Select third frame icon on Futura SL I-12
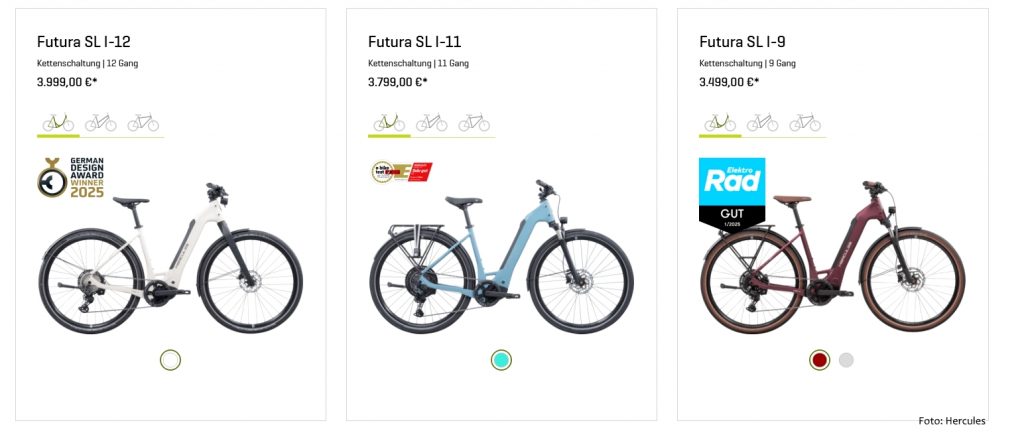1024x433 pixels. (143, 123)
